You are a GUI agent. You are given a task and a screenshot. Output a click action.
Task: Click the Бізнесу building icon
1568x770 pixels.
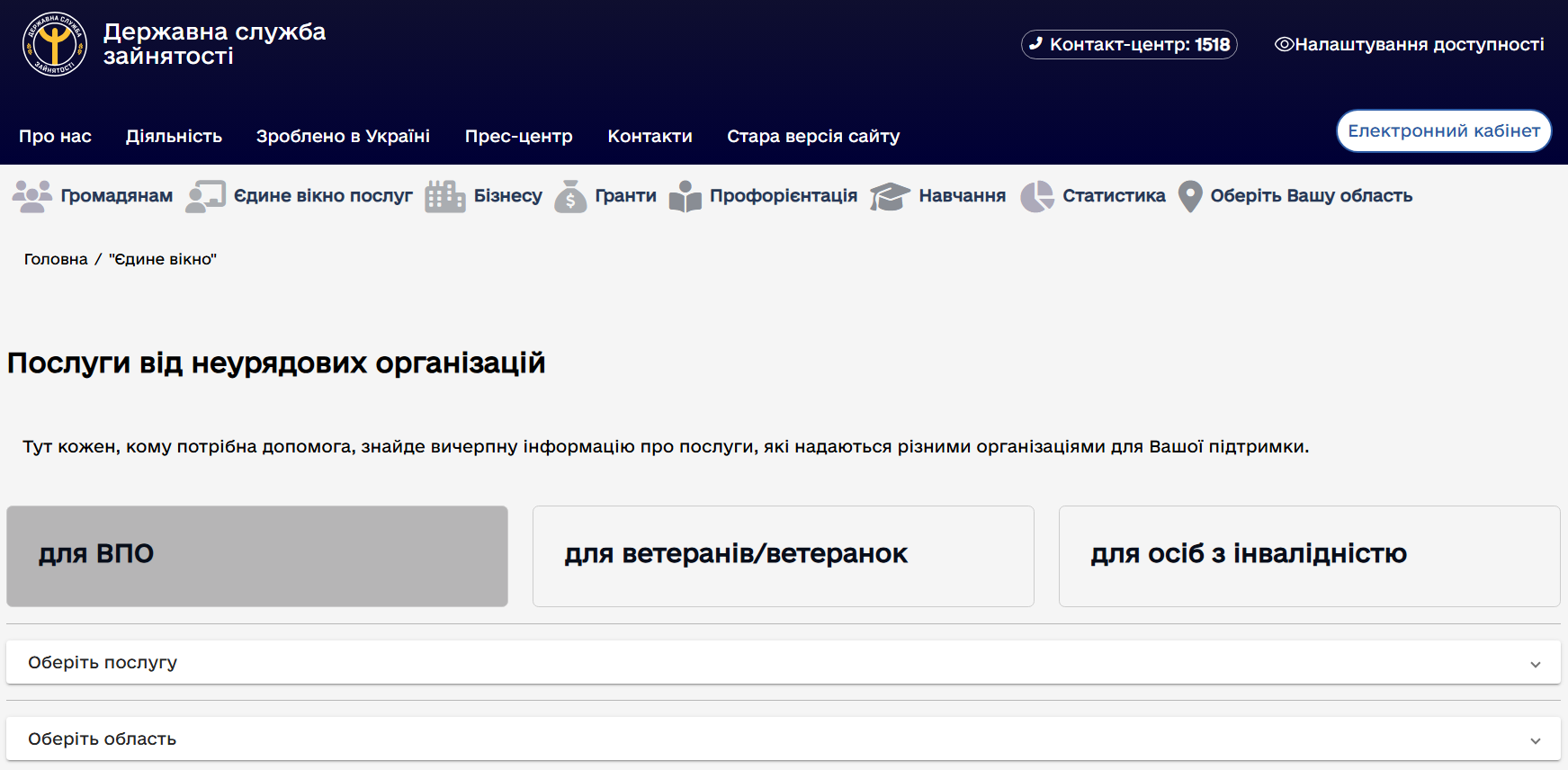pyautogui.click(x=444, y=196)
